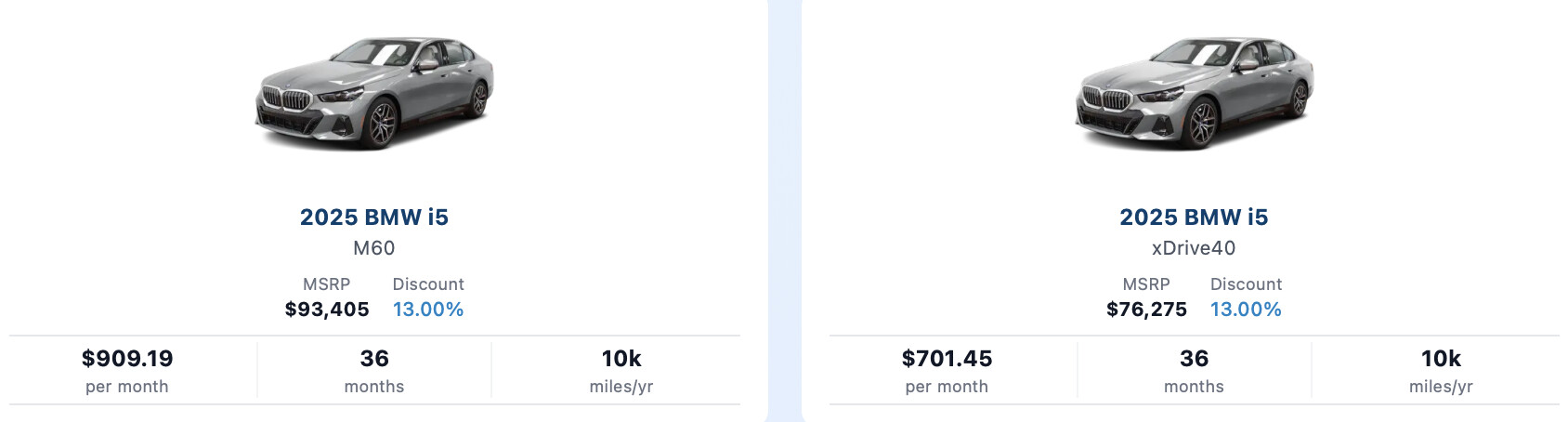Image resolution: width=1568 pixels, height=422 pixels.
Task: Click the 2025 BMW i5 xDrive40 title link
Action: click(1194, 217)
